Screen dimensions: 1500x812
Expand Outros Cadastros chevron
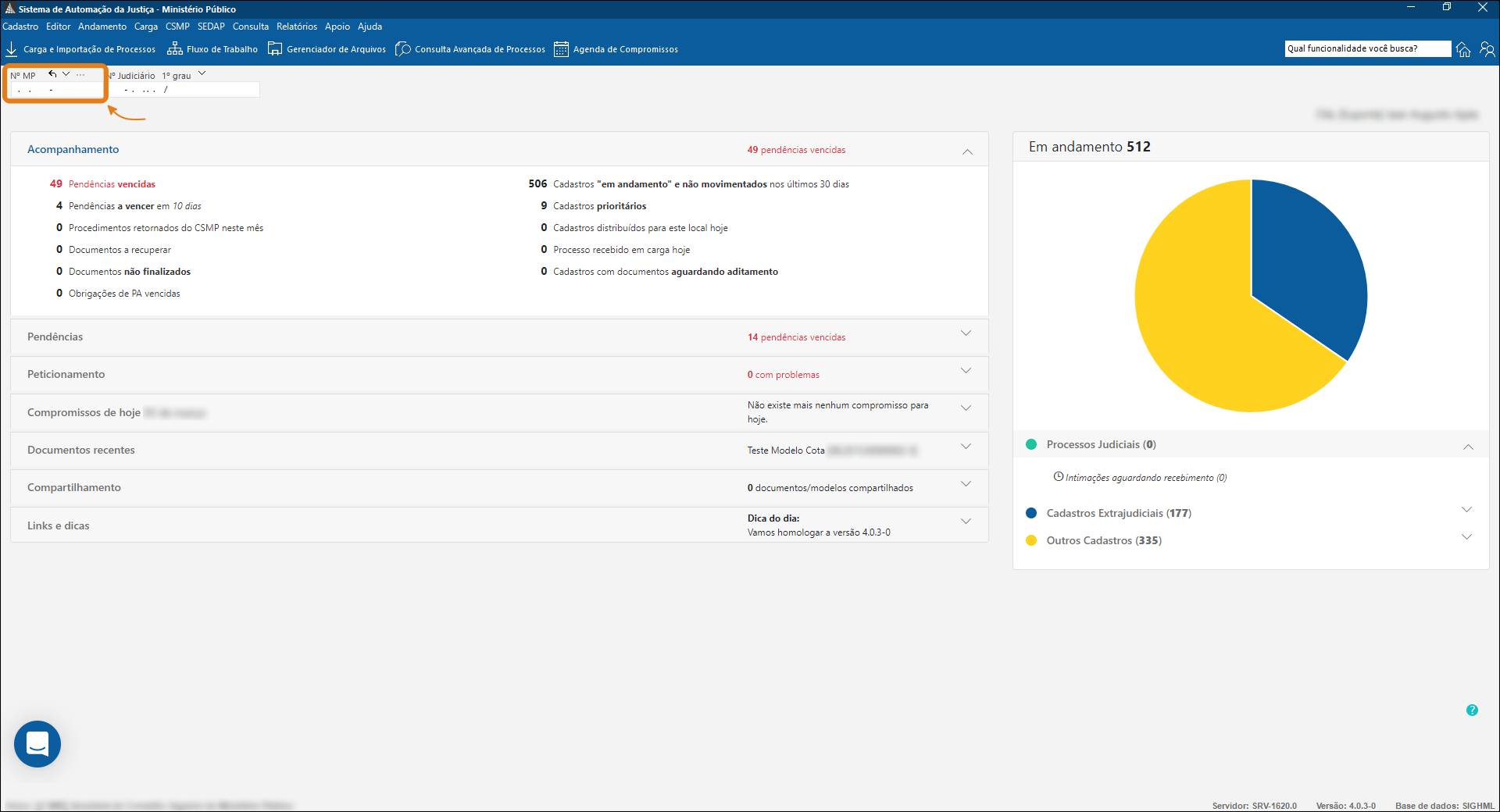click(1467, 537)
